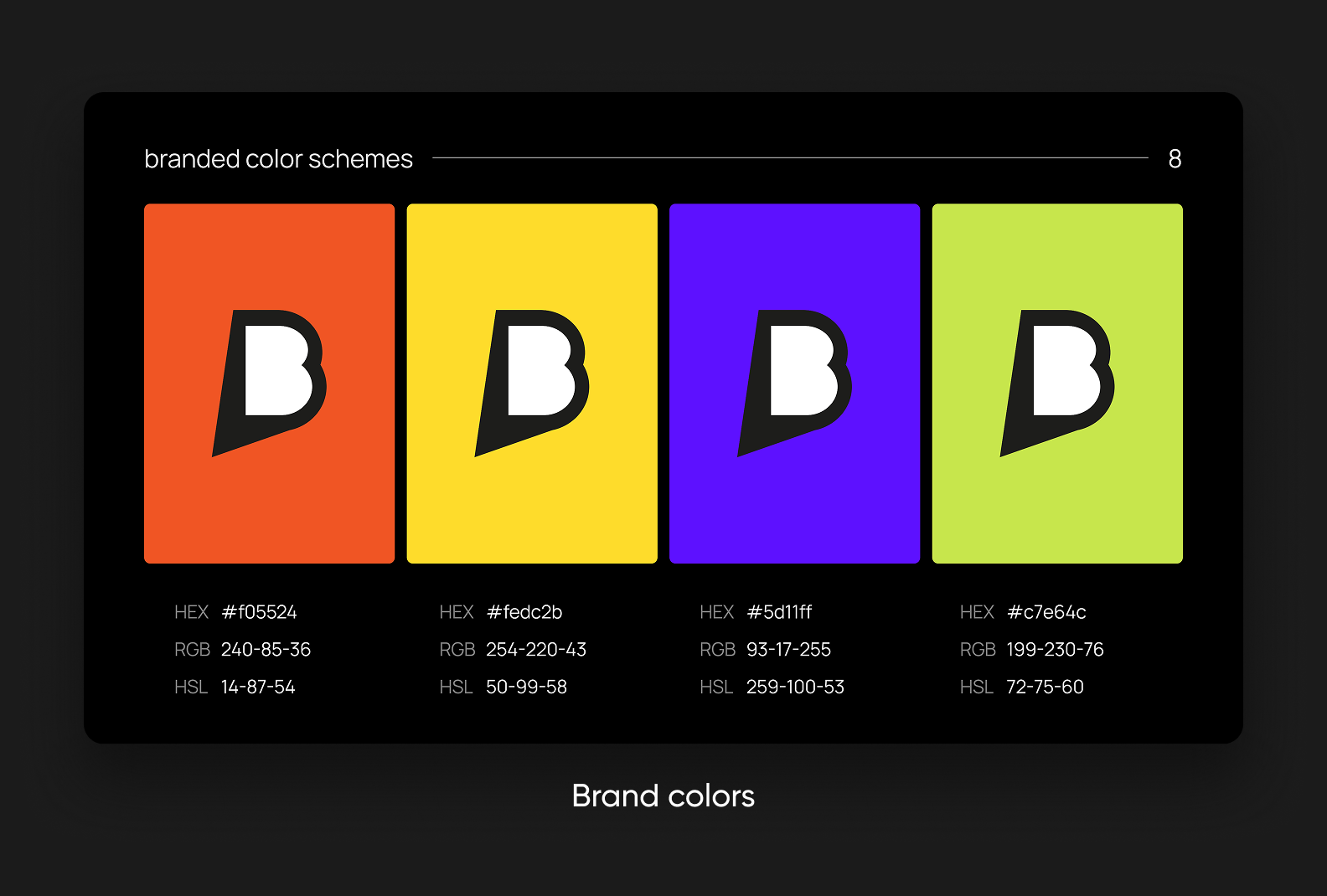Click the page number 8
The height and width of the screenshot is (896, 1327).
(x=1175, y=158)
